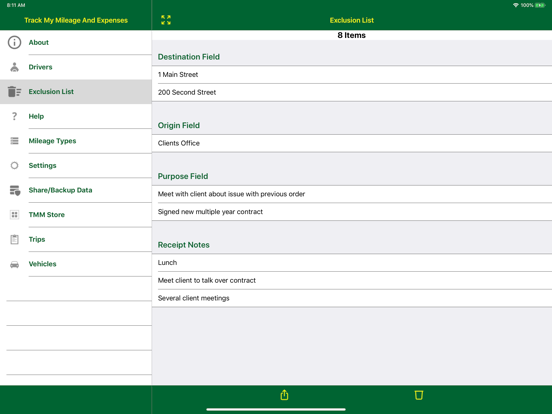Select 'Several client meetings' row
The width and height of the screenshot is (552, 414).
[x=352, y=298]
